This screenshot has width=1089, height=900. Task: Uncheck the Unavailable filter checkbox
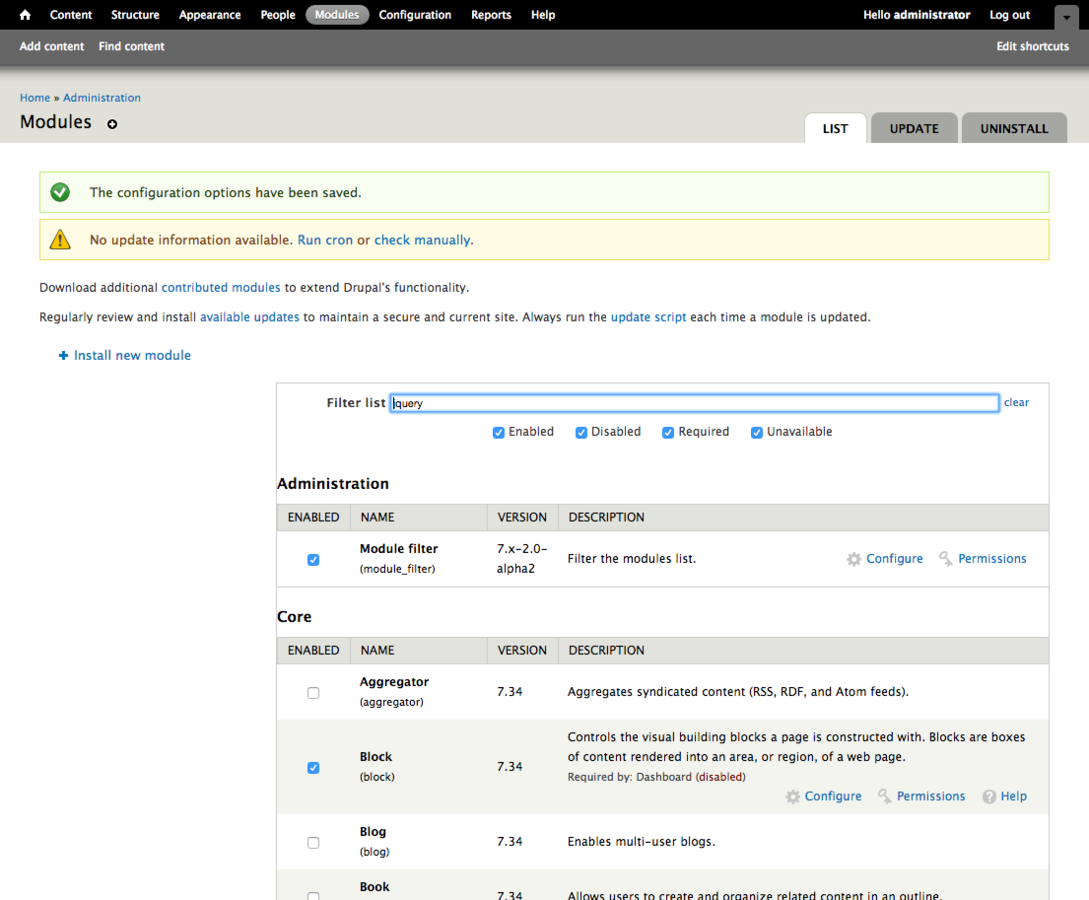757,433
